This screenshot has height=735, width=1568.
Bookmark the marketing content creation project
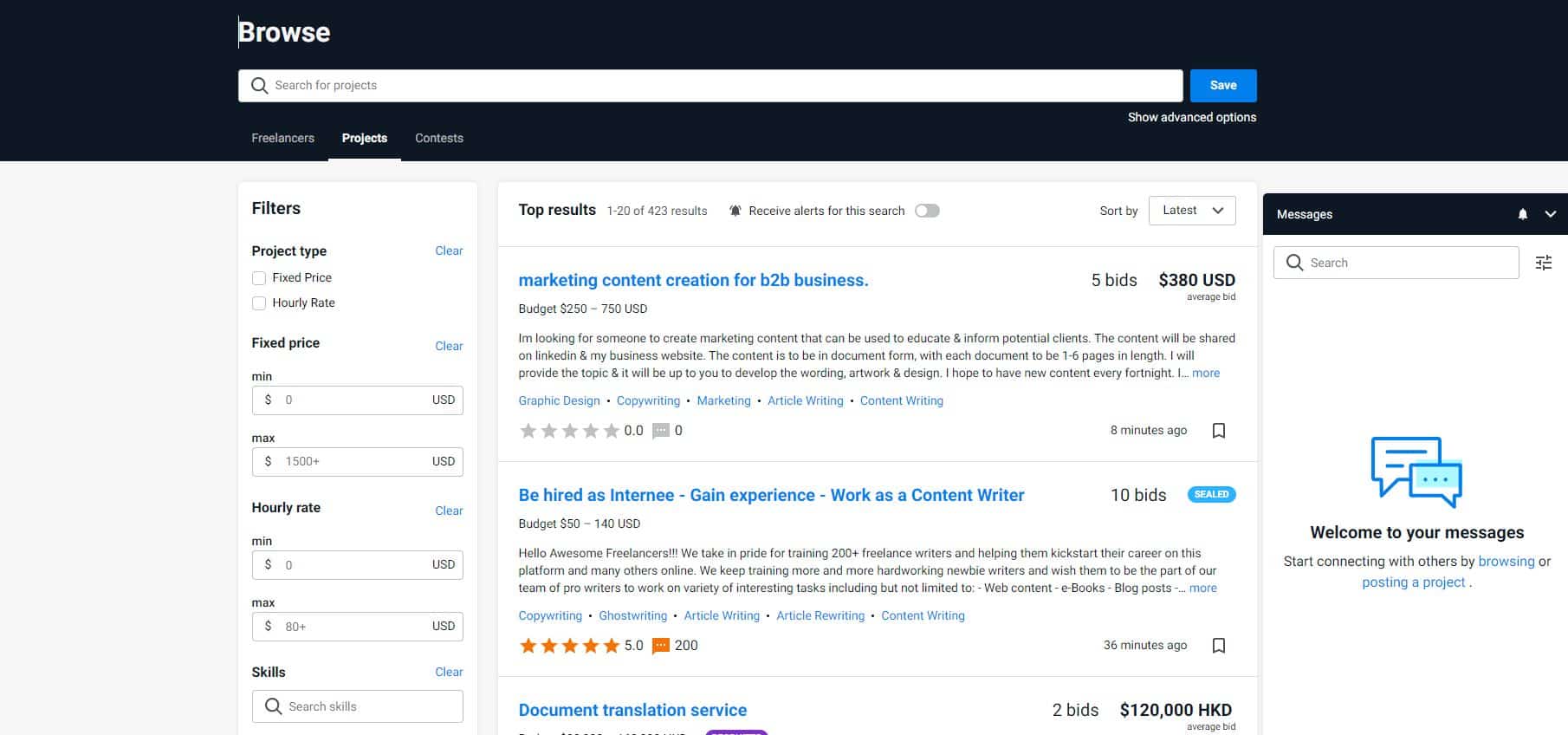click(1219, 431)
